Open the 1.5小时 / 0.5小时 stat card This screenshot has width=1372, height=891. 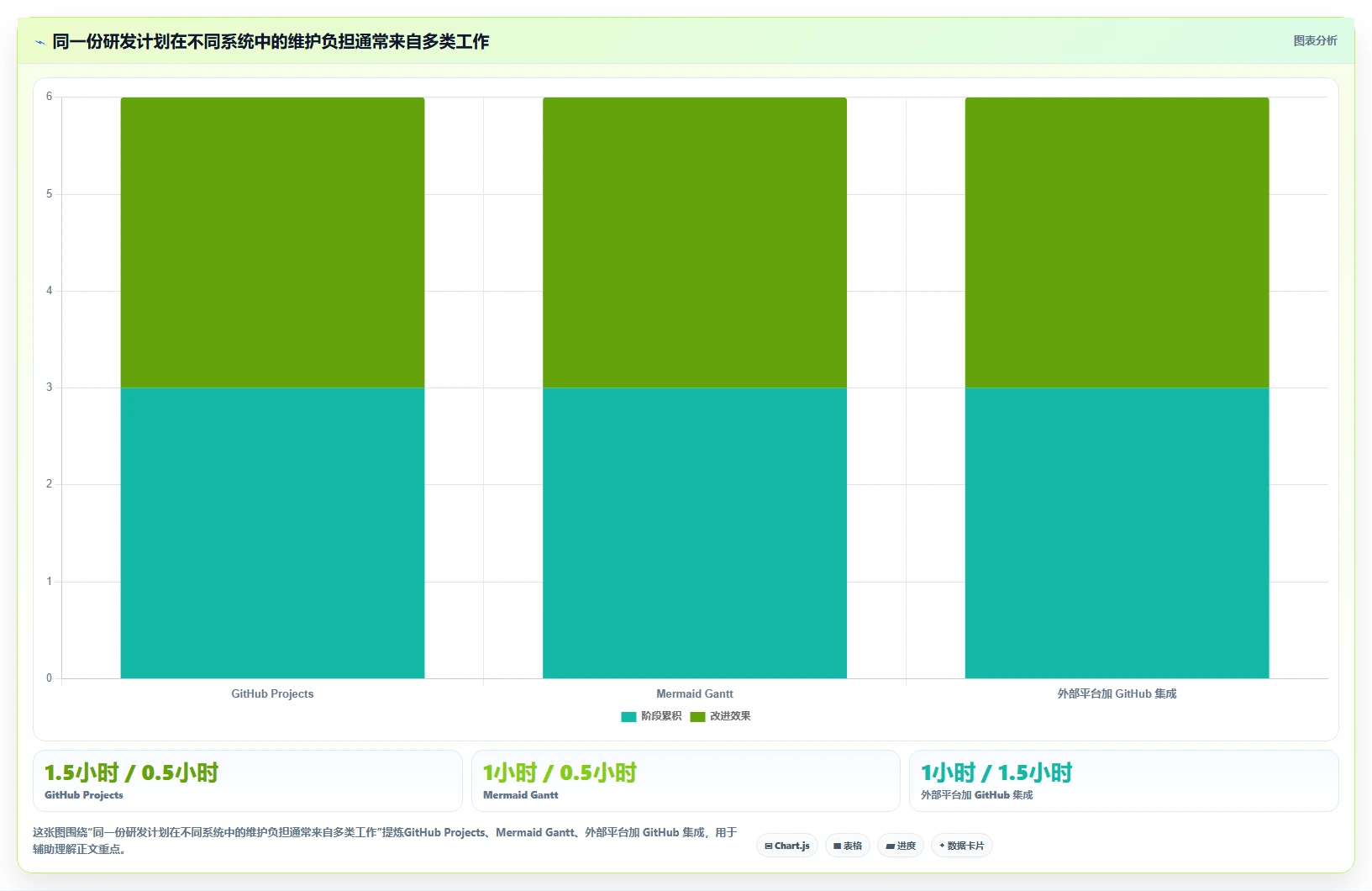tap(248, 781)
